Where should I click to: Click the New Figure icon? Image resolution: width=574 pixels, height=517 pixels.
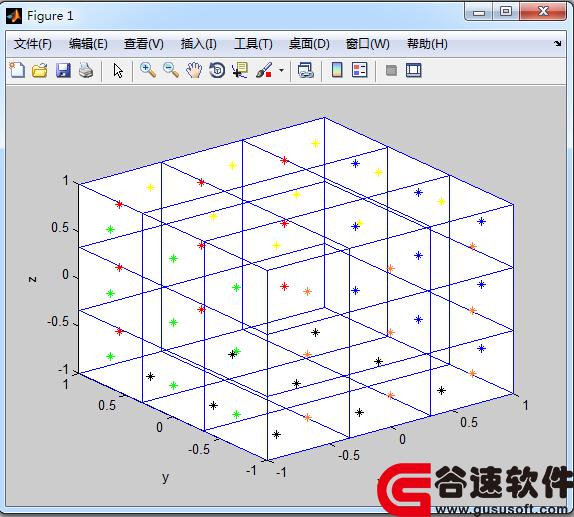17,70
